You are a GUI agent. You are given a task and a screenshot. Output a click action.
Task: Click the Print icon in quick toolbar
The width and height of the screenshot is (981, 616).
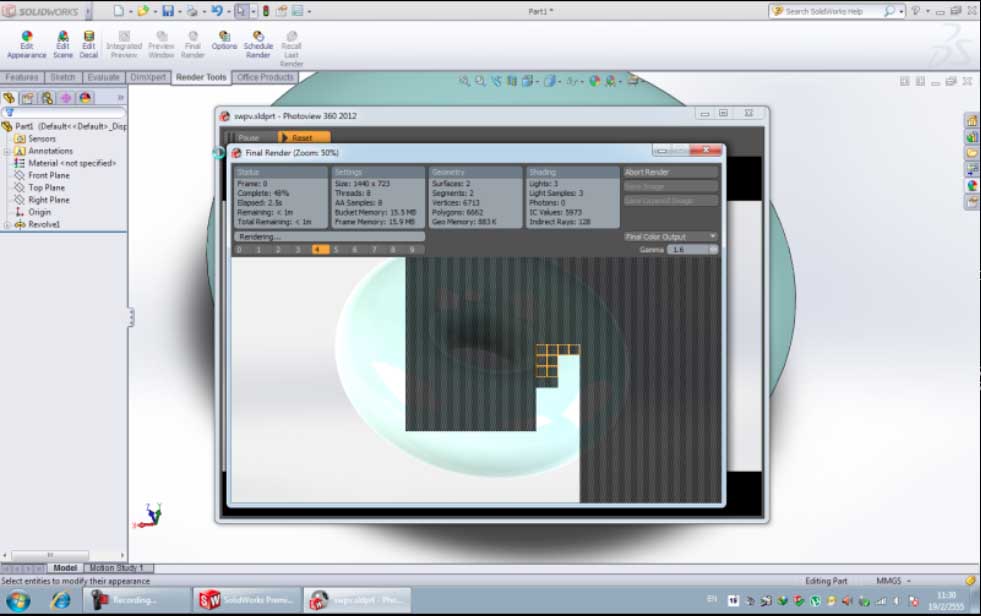click(192, 11)
